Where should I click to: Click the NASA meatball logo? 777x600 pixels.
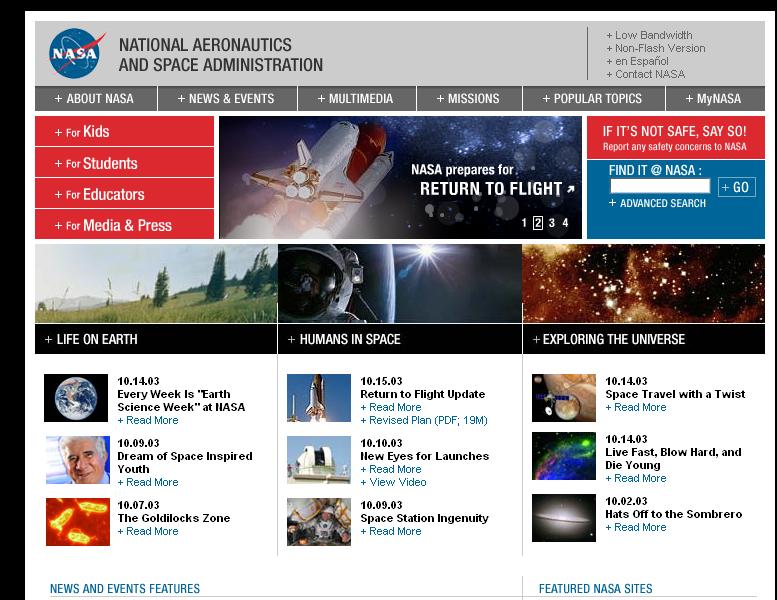[x=77, y=53]
